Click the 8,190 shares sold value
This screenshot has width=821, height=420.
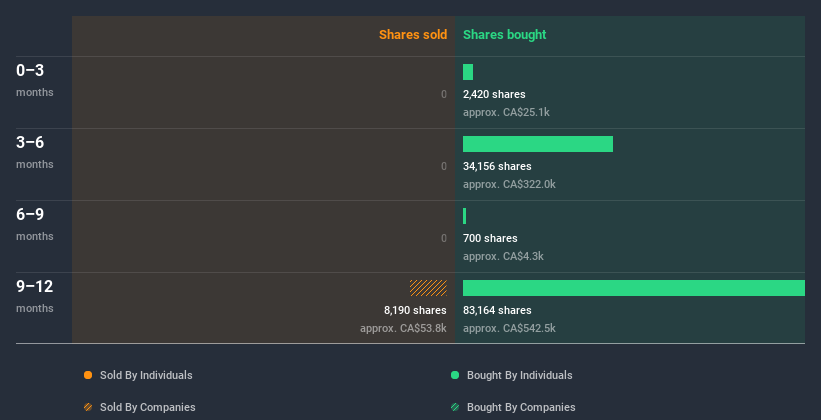[x=415, y=310]
